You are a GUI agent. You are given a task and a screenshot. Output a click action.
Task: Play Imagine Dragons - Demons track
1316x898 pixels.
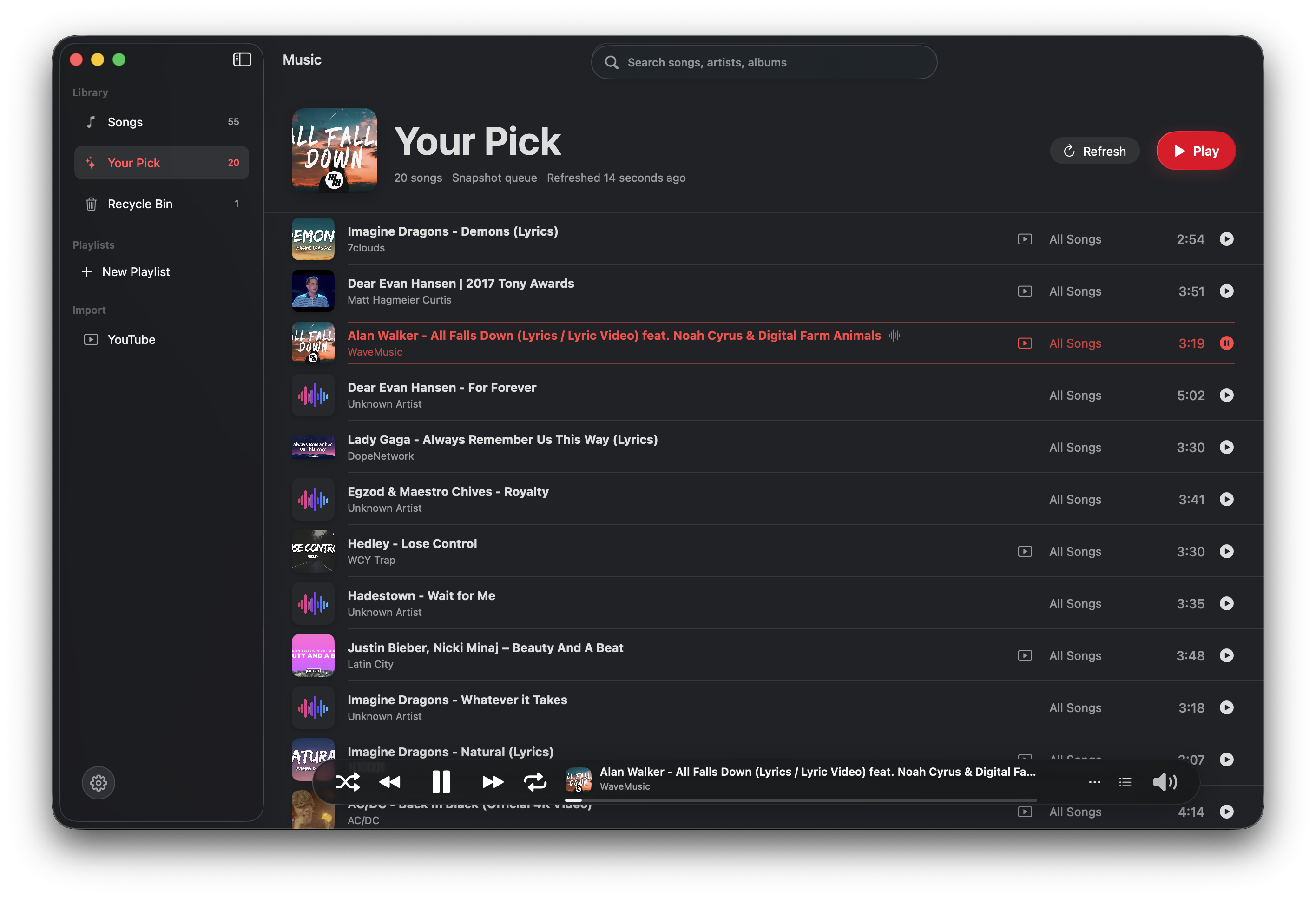1226,239
